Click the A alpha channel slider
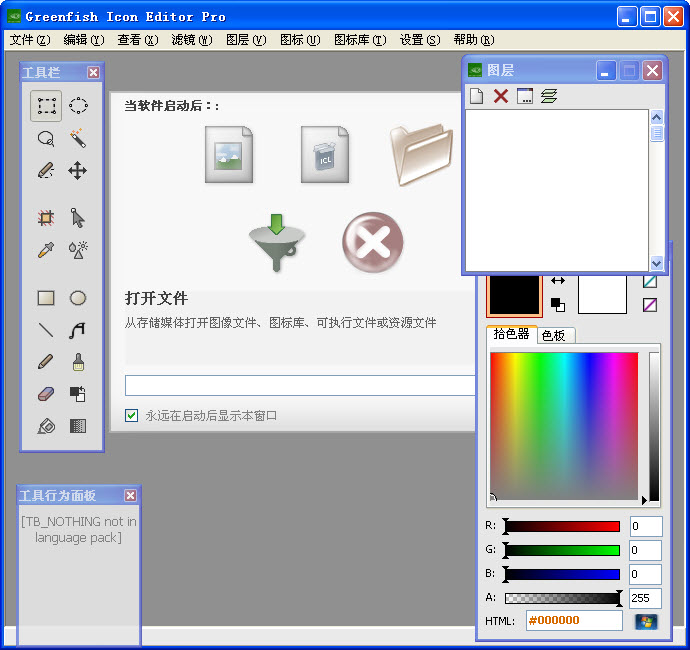This screenshot has width=690, height=650. point(562,598)
